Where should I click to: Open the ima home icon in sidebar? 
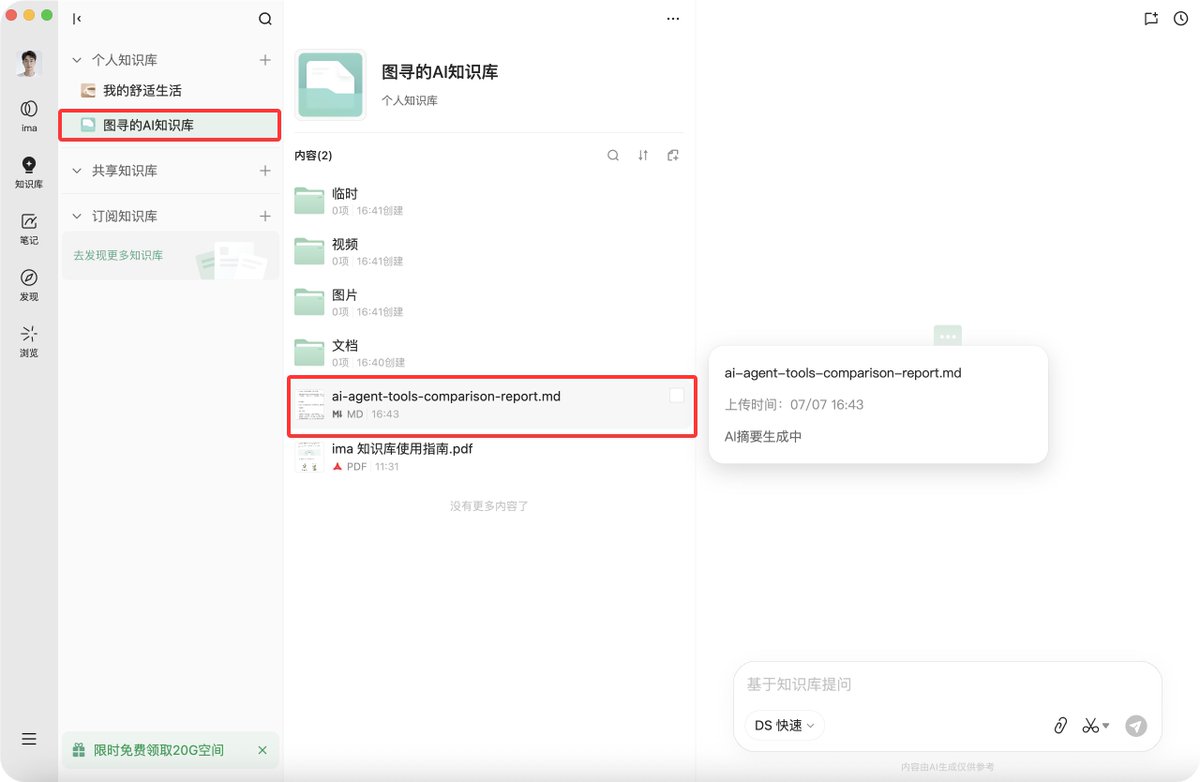[x=29, y=114]
